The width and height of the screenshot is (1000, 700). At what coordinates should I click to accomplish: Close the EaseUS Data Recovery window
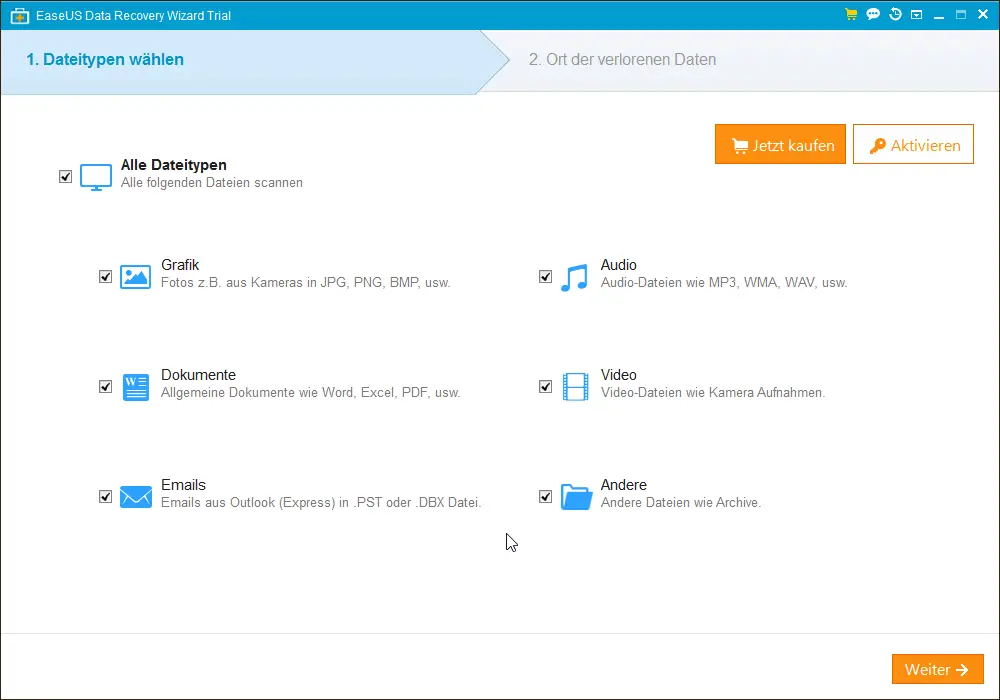(x=983, y=14)
